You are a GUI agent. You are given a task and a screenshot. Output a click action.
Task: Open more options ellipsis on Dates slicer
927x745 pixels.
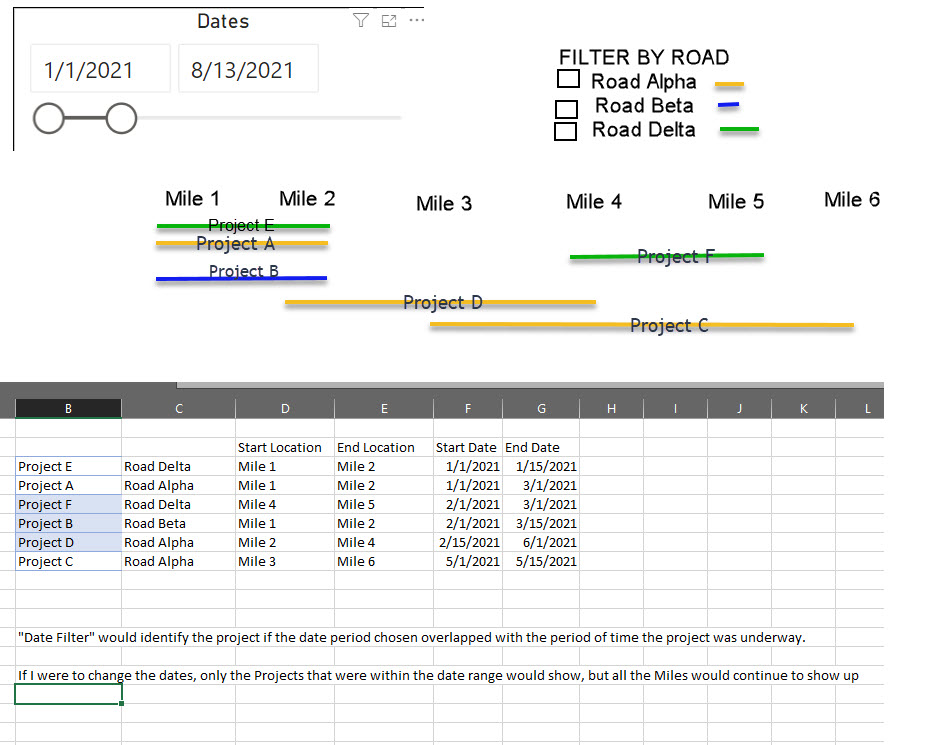click(x=417, y=20)
